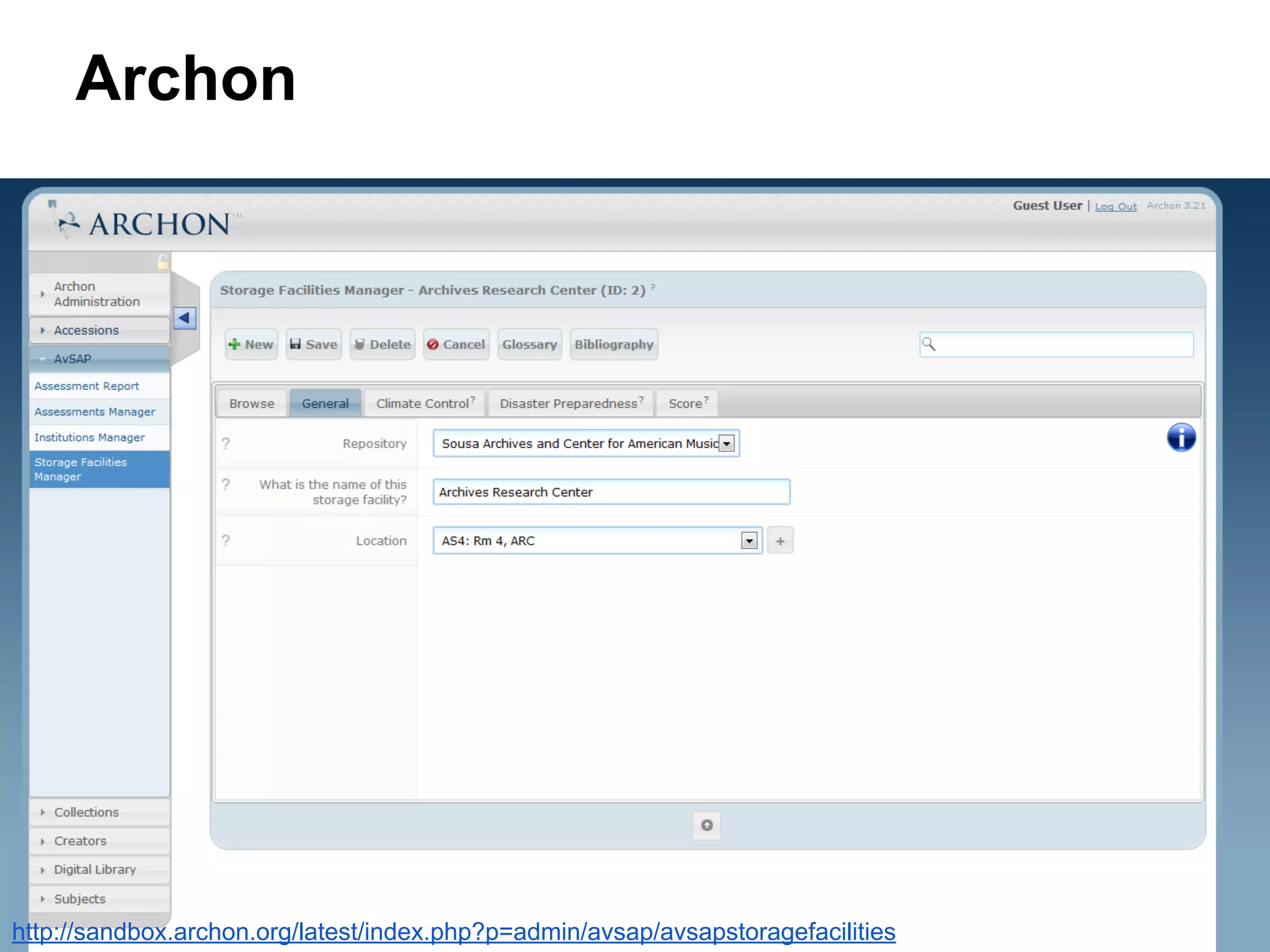The image size is (1270, 952).
Task: Click the Archon logo
Action: pos(144,221)
